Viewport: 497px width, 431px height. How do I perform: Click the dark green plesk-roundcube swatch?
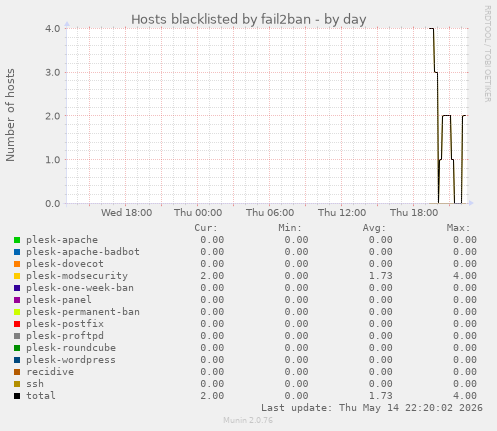click(17, 348)
